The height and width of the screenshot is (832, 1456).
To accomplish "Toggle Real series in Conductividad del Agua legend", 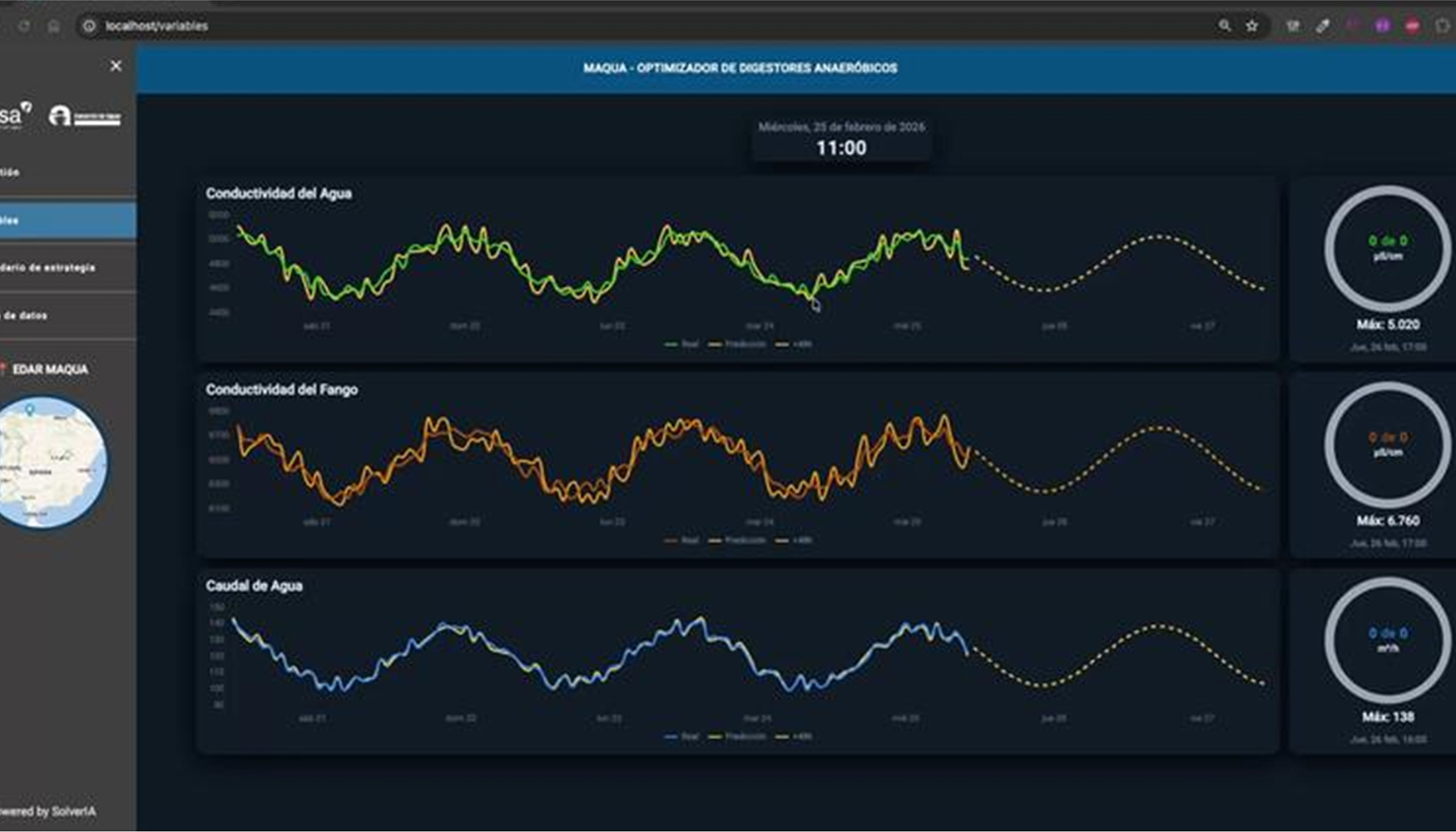I will point(682,344).
